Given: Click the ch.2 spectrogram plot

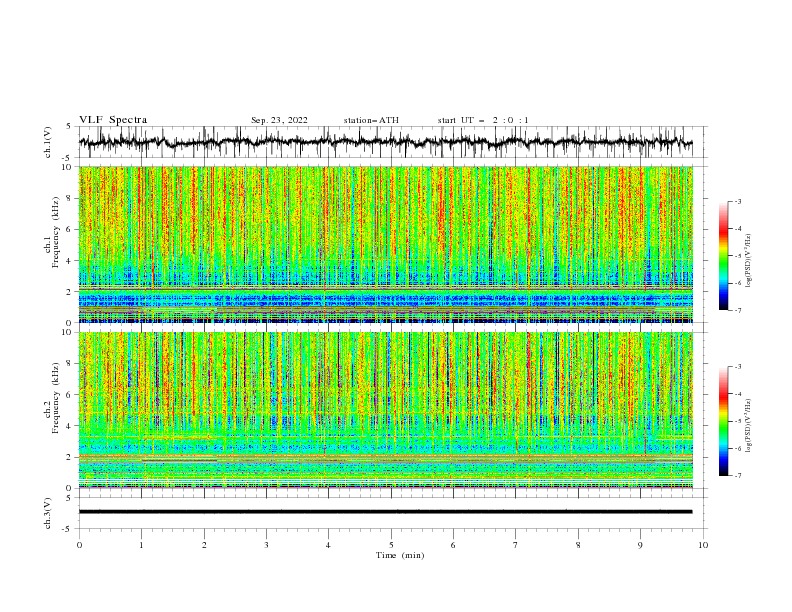Looking at the screenshot, I should (385, 410).
